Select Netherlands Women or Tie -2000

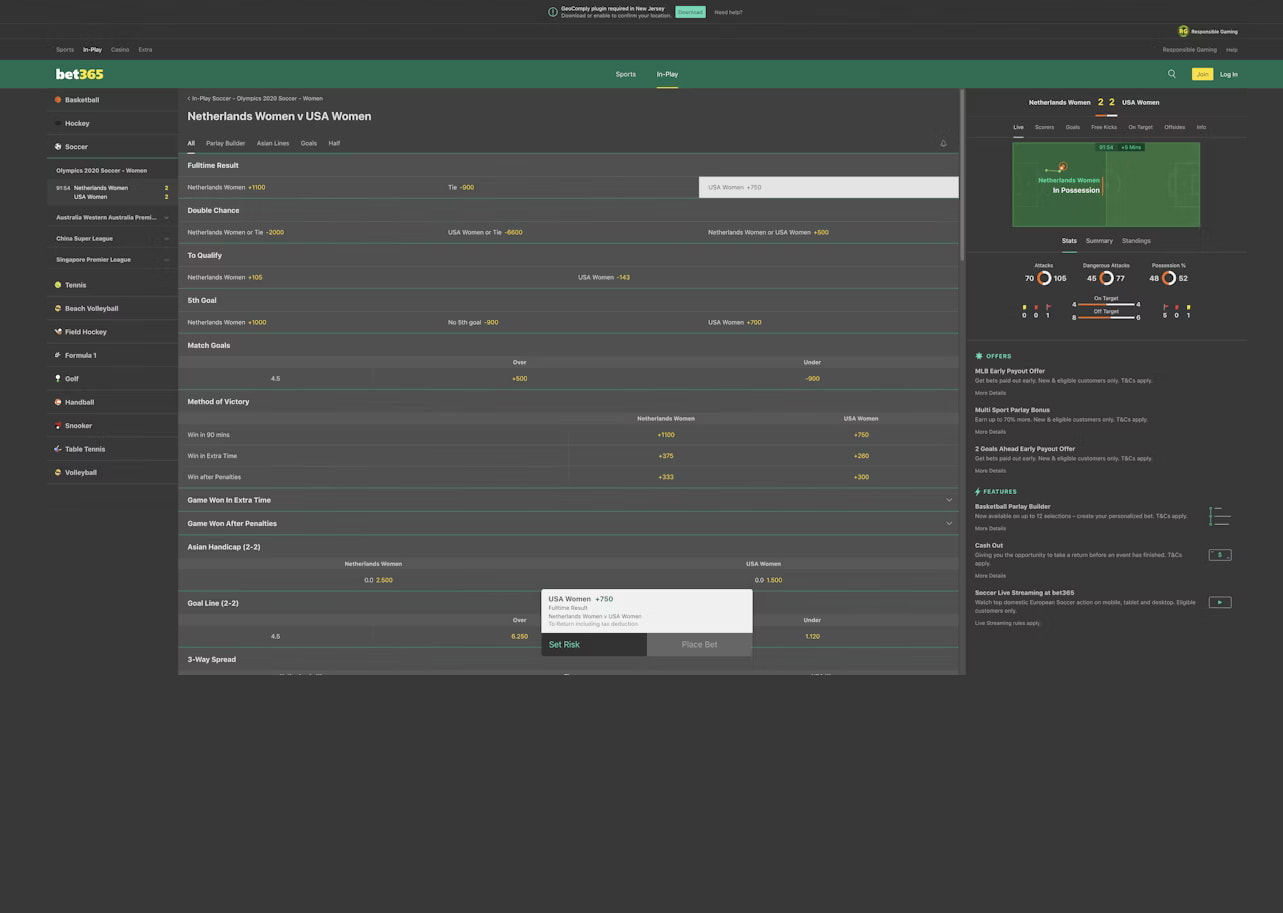[x=309, y=232]
